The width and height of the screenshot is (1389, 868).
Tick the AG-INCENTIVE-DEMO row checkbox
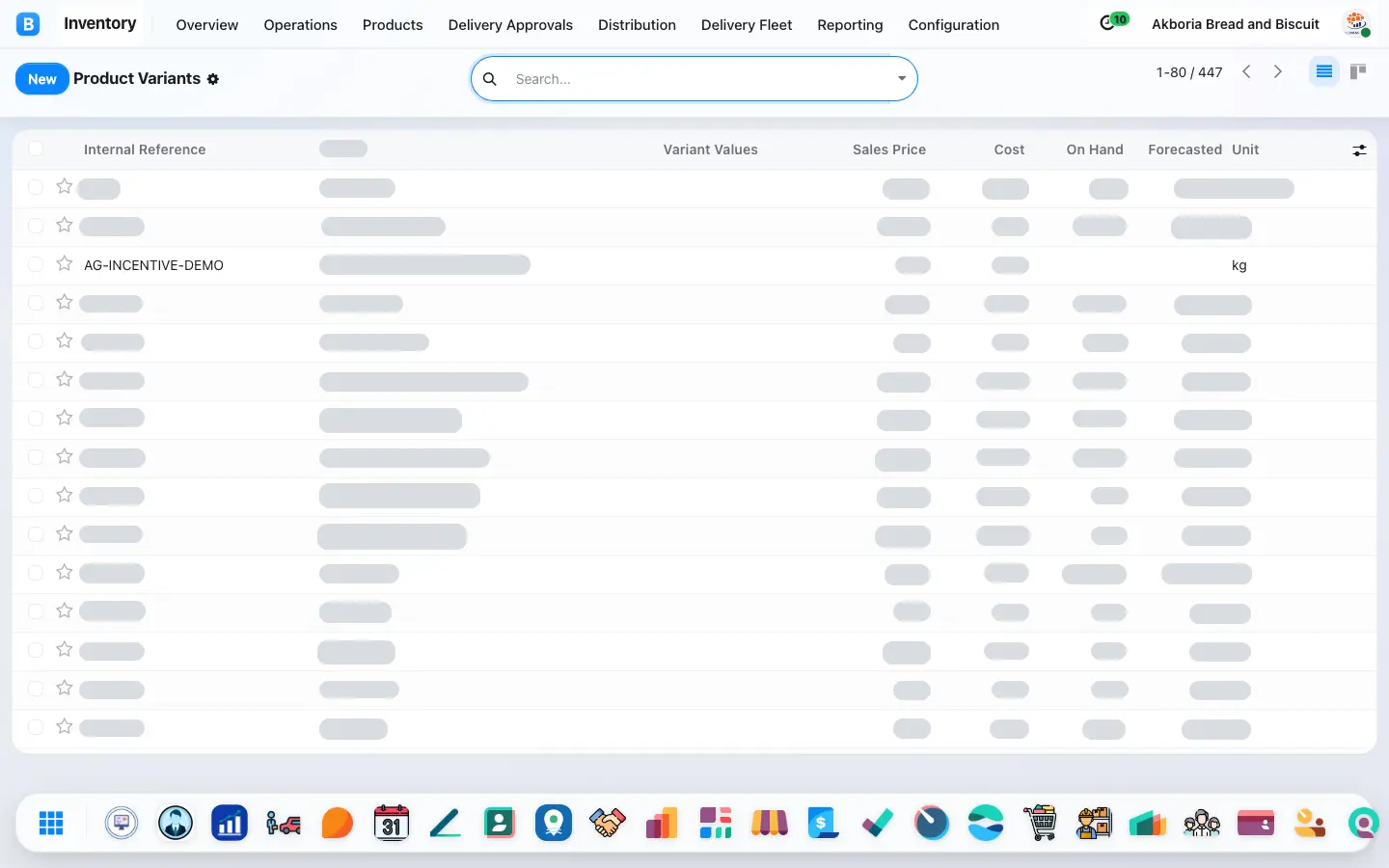click(x=36, y=264)
